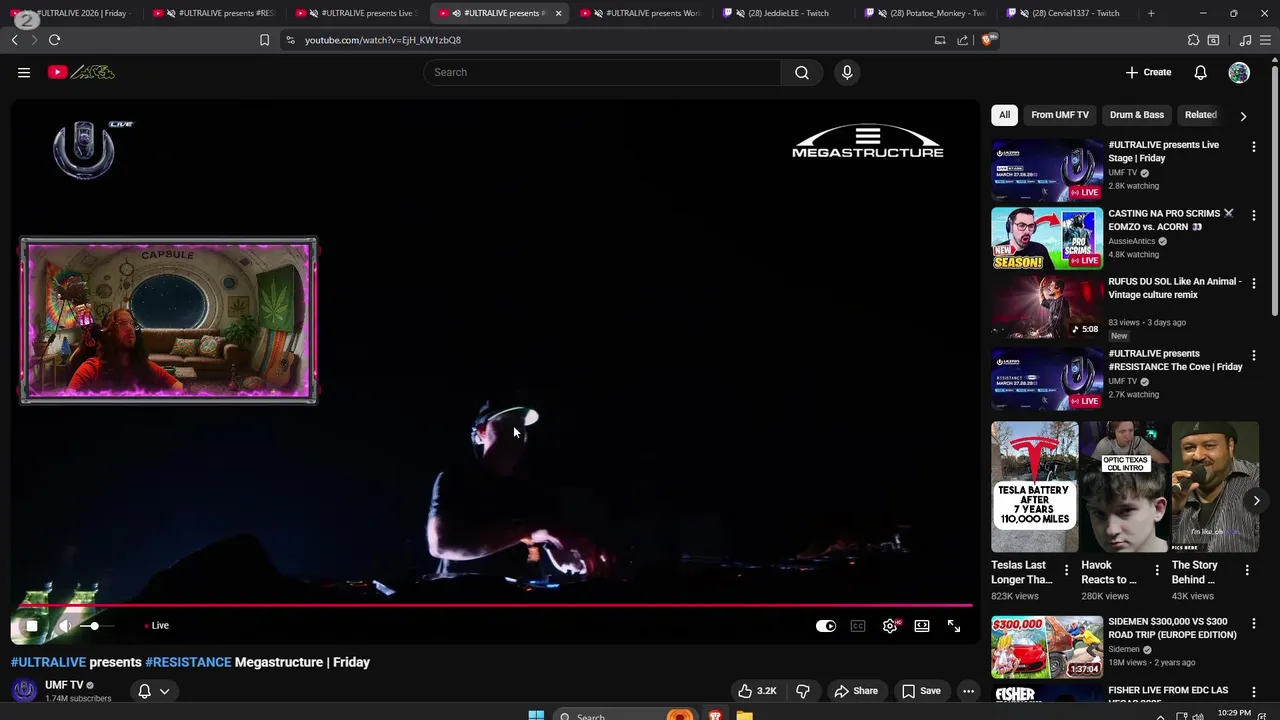Open options for the SIDEMEN $300,000 video
Viewport: 1280px width, 720px height.
point(1253,625)
